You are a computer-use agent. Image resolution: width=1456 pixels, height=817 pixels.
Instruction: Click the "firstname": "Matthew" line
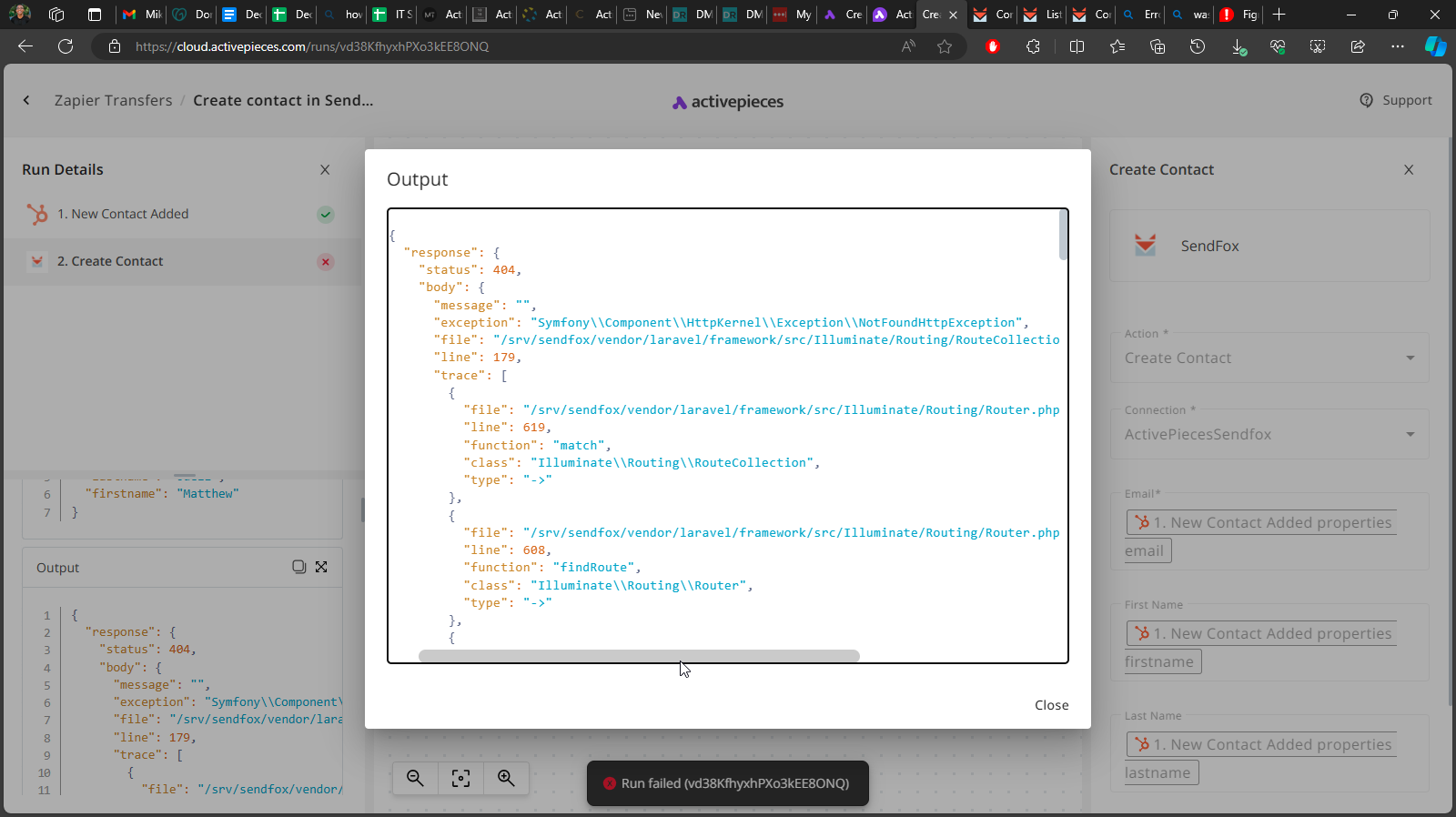(162, 494)
